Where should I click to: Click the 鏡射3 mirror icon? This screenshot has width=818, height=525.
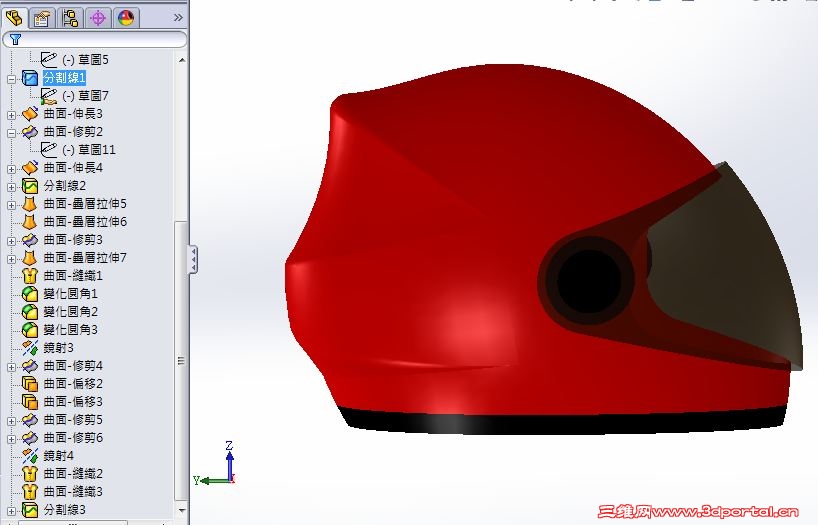(x=30, y=348)
